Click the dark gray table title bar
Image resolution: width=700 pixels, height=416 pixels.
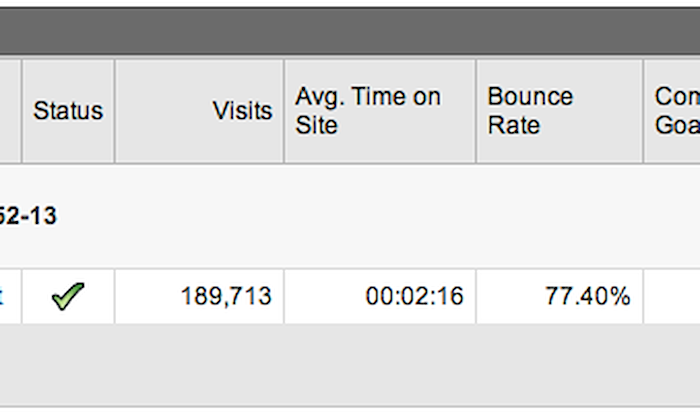tap(350, 31)
